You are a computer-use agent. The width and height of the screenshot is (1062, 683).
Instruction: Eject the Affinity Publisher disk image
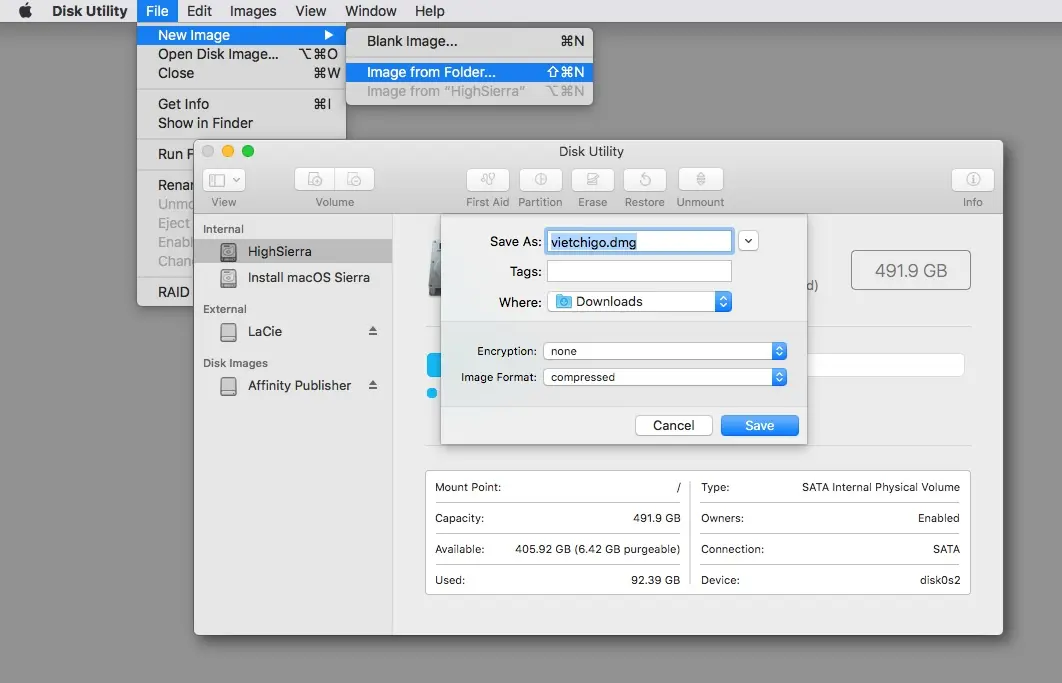click(373, 385)
